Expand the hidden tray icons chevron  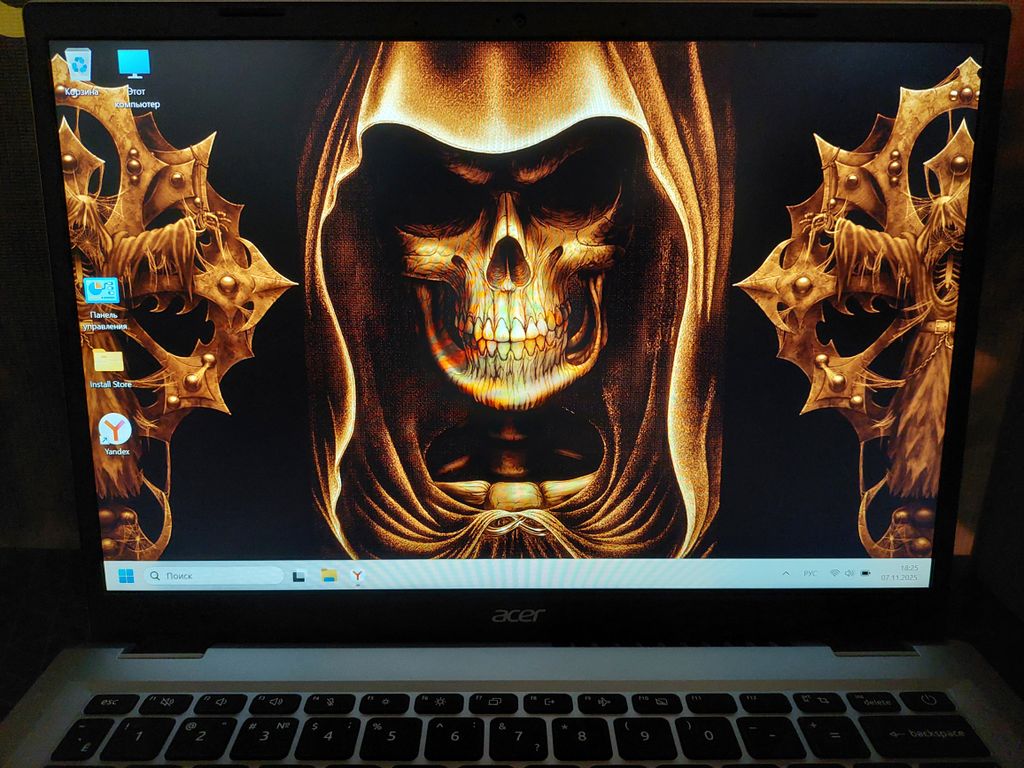pos(785,573)
